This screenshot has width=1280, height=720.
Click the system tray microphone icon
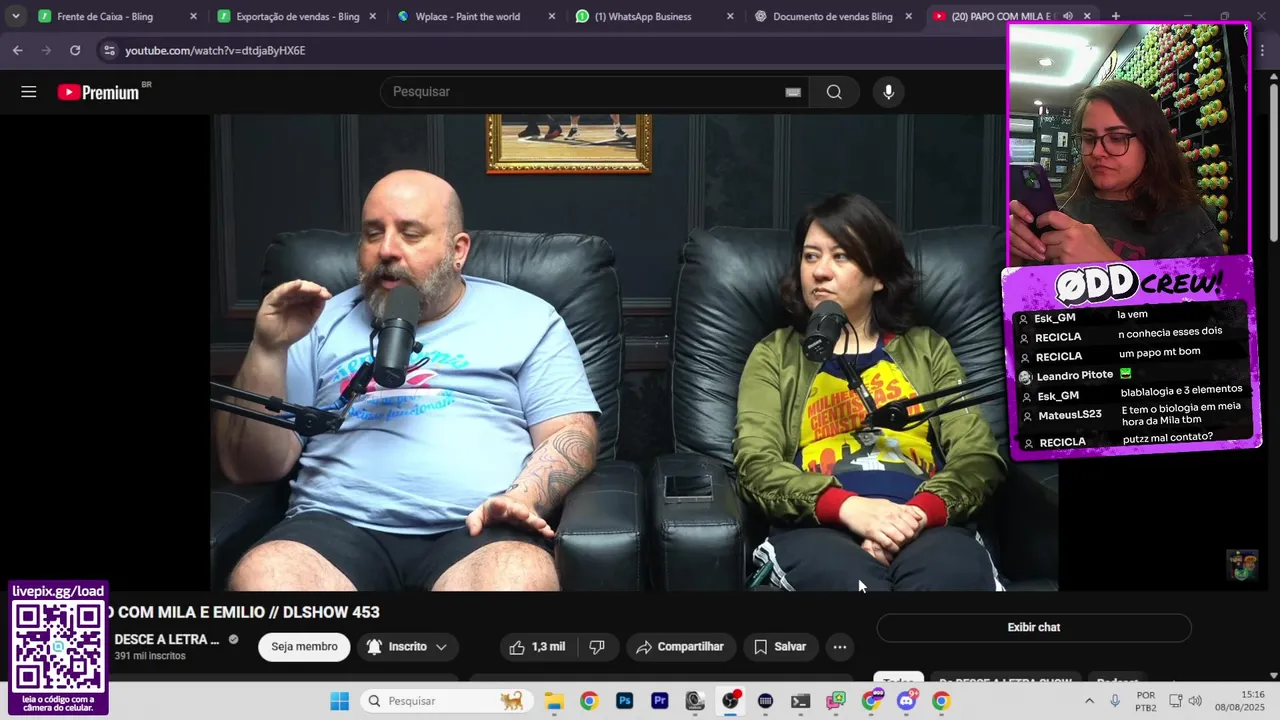coord(1115,701)
